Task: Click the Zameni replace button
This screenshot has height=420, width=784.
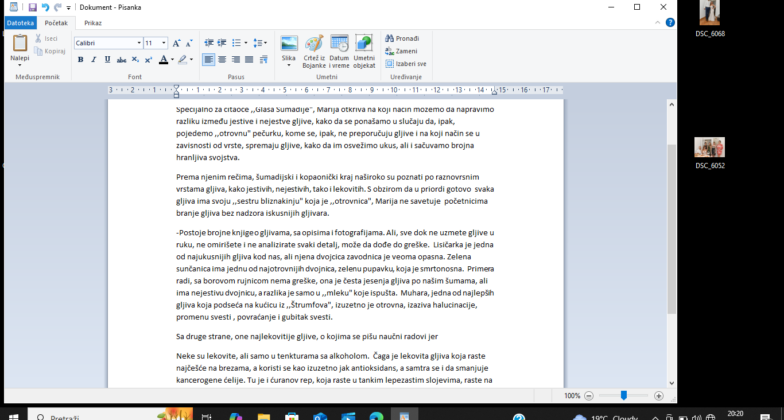Action: point(400,51)
